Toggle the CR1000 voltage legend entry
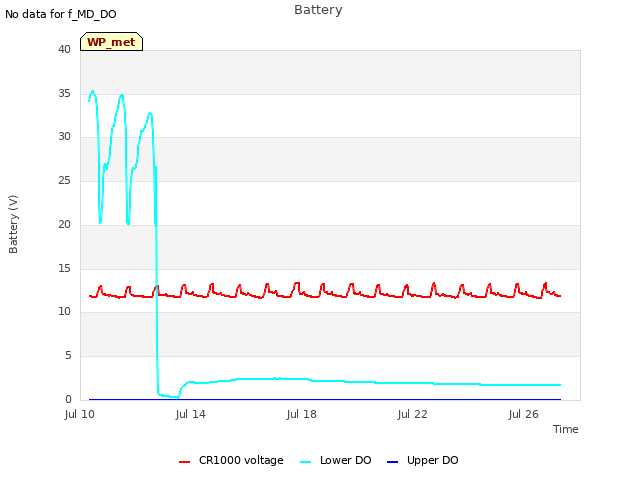This screenshot has width=640, height=480. [x=231, y=460]
